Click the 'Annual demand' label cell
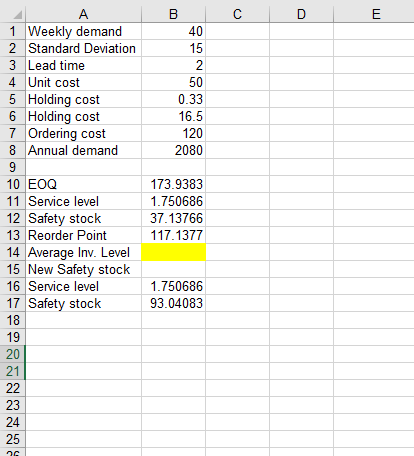Screen dimensions: 414x456 point(83,150)
